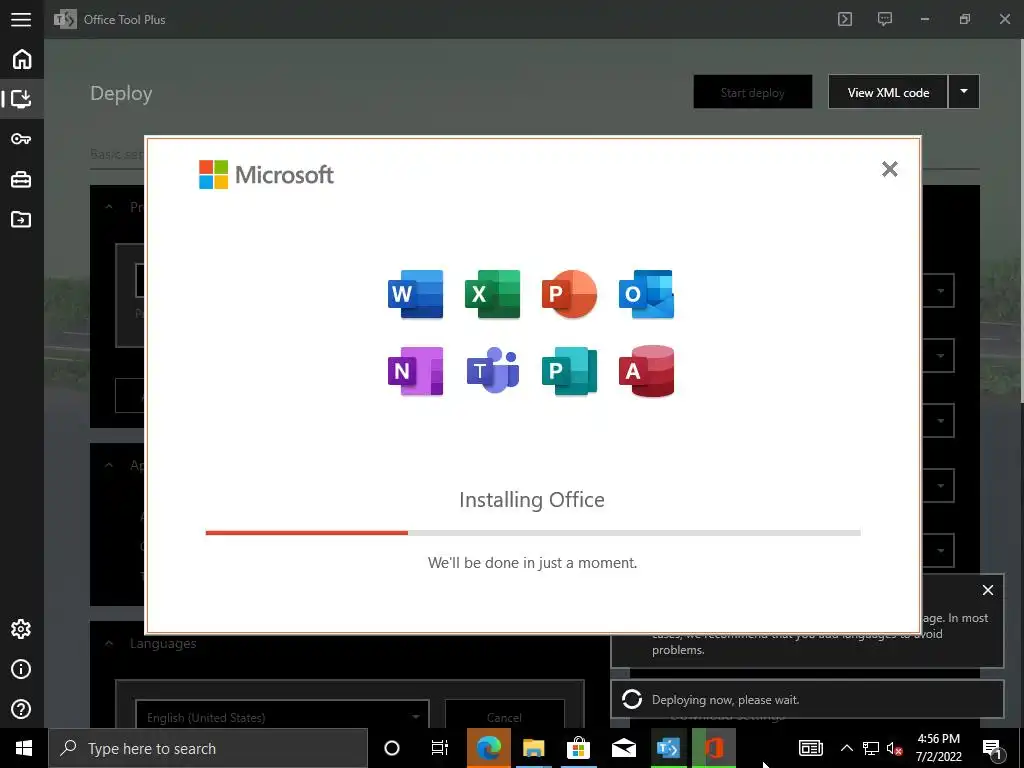Image resolution: width=1024 pixels, height=768 pixels.
Task: Open Task View on the taskbar
Action: click(x=440, y=748)
